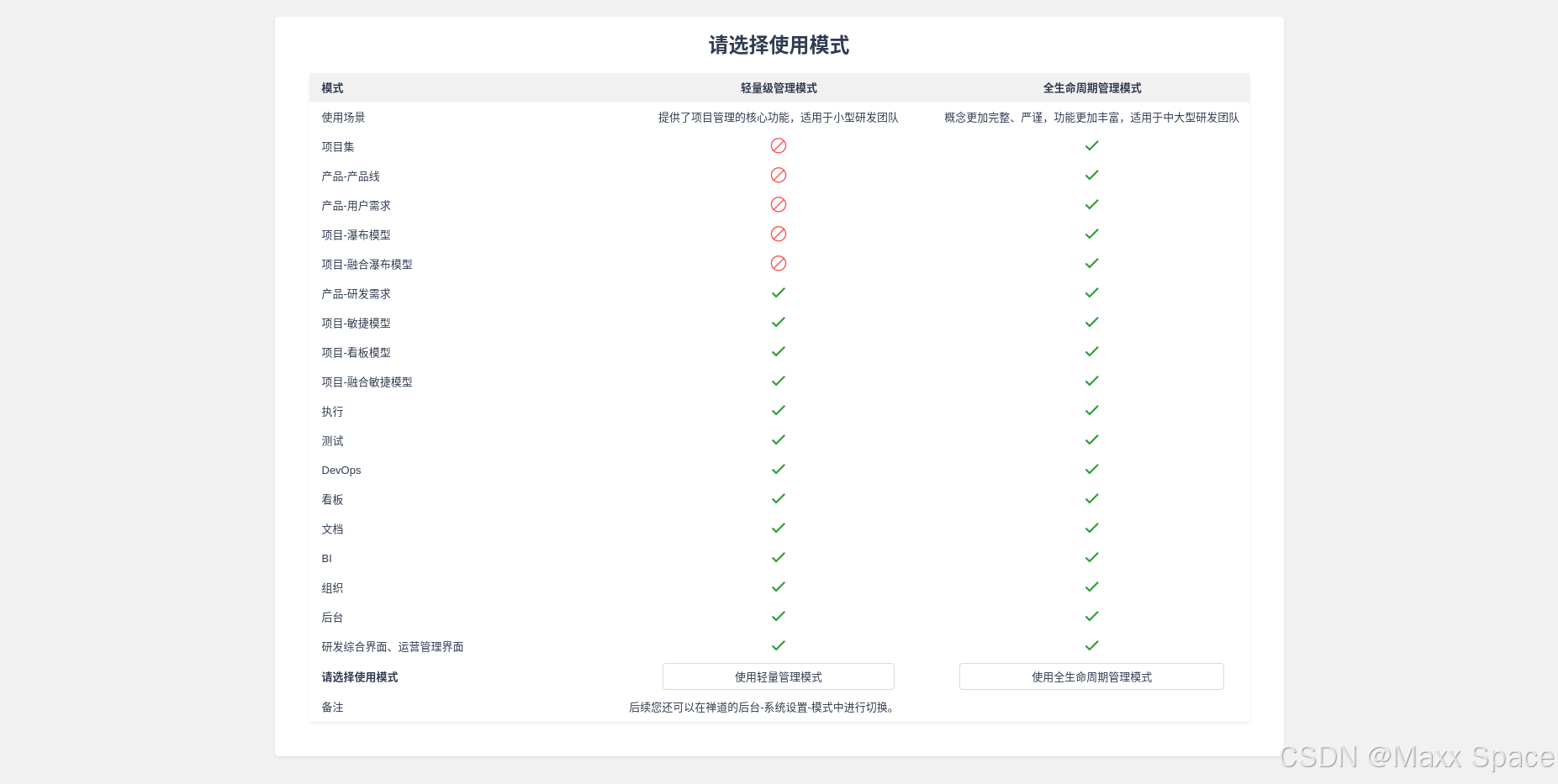Click the 全生命周期 checkmark for 产品-产品线

1091,175
